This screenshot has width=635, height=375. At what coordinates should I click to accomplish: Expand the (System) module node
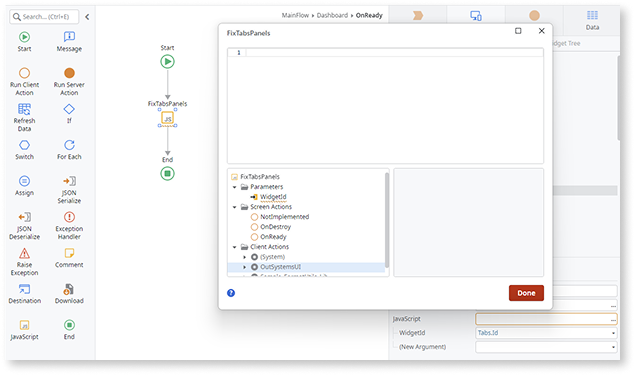pyautogui.click(x=244, y=257)
